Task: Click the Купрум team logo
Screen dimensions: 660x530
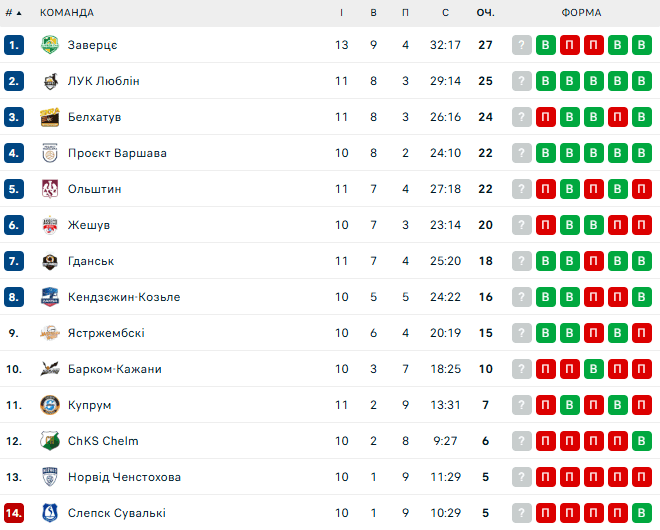Action: pos(50,405)
